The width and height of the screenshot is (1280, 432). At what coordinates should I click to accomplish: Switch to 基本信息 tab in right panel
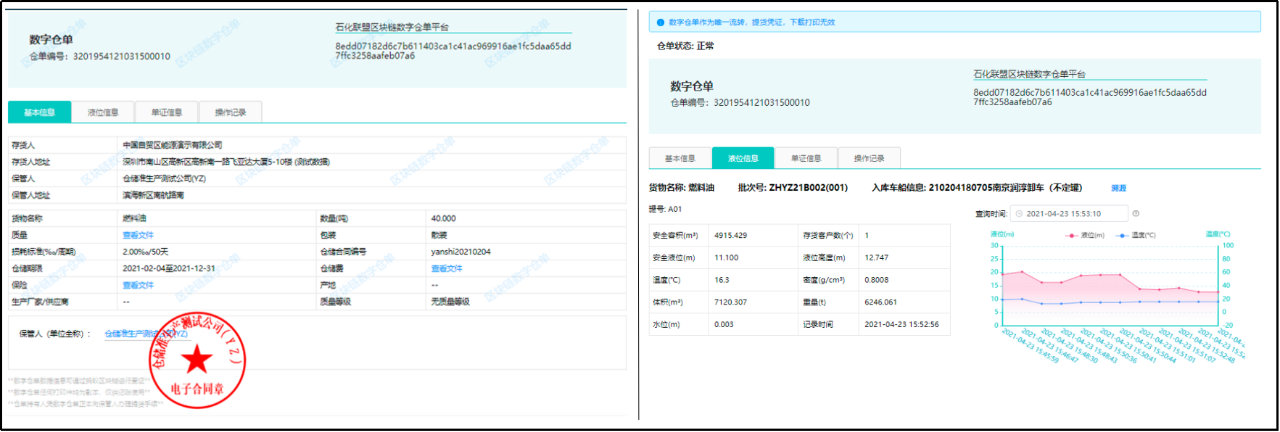pos(680,158)
